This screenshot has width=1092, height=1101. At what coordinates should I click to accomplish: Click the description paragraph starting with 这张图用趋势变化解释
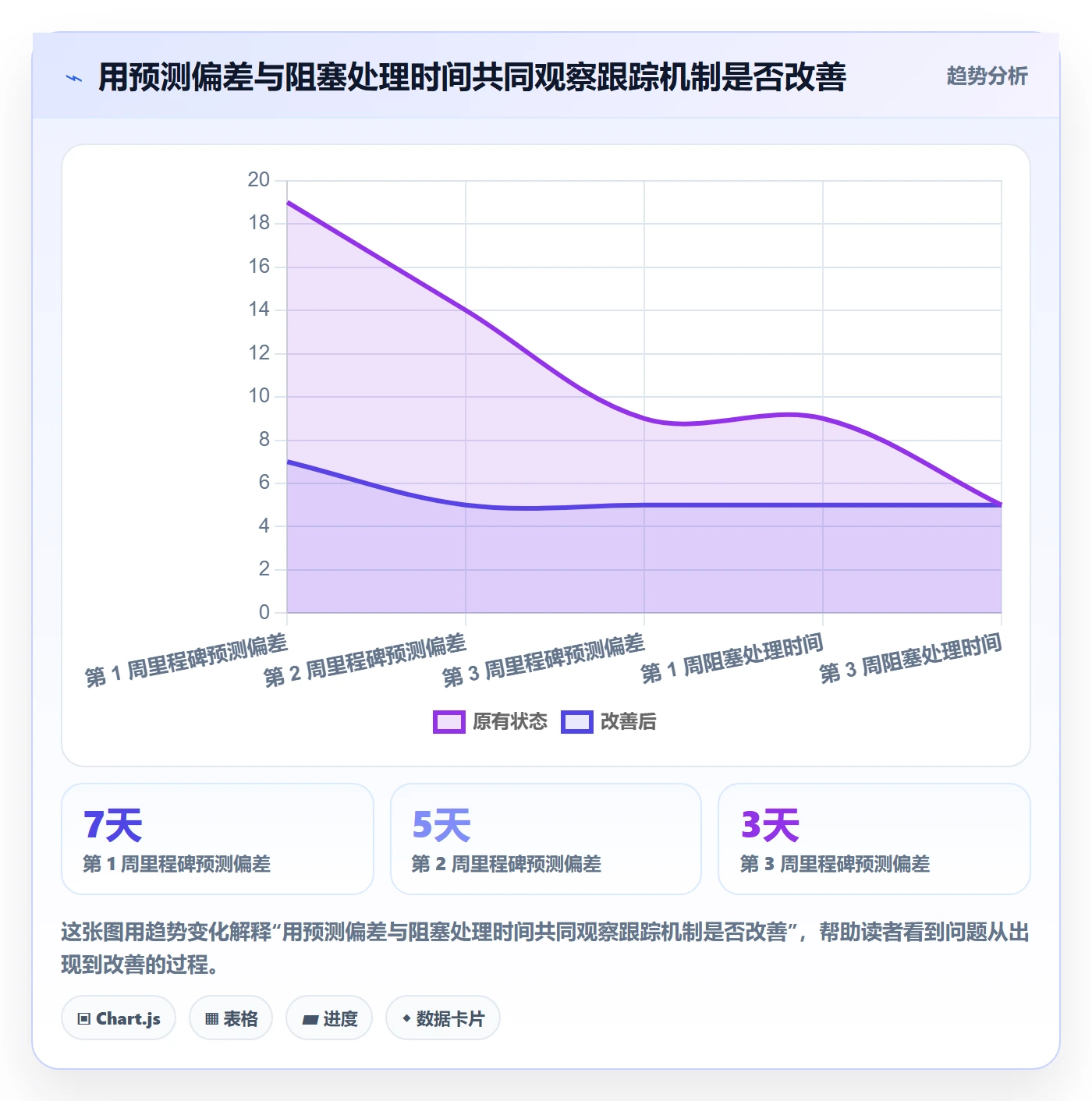coord(546,948)
